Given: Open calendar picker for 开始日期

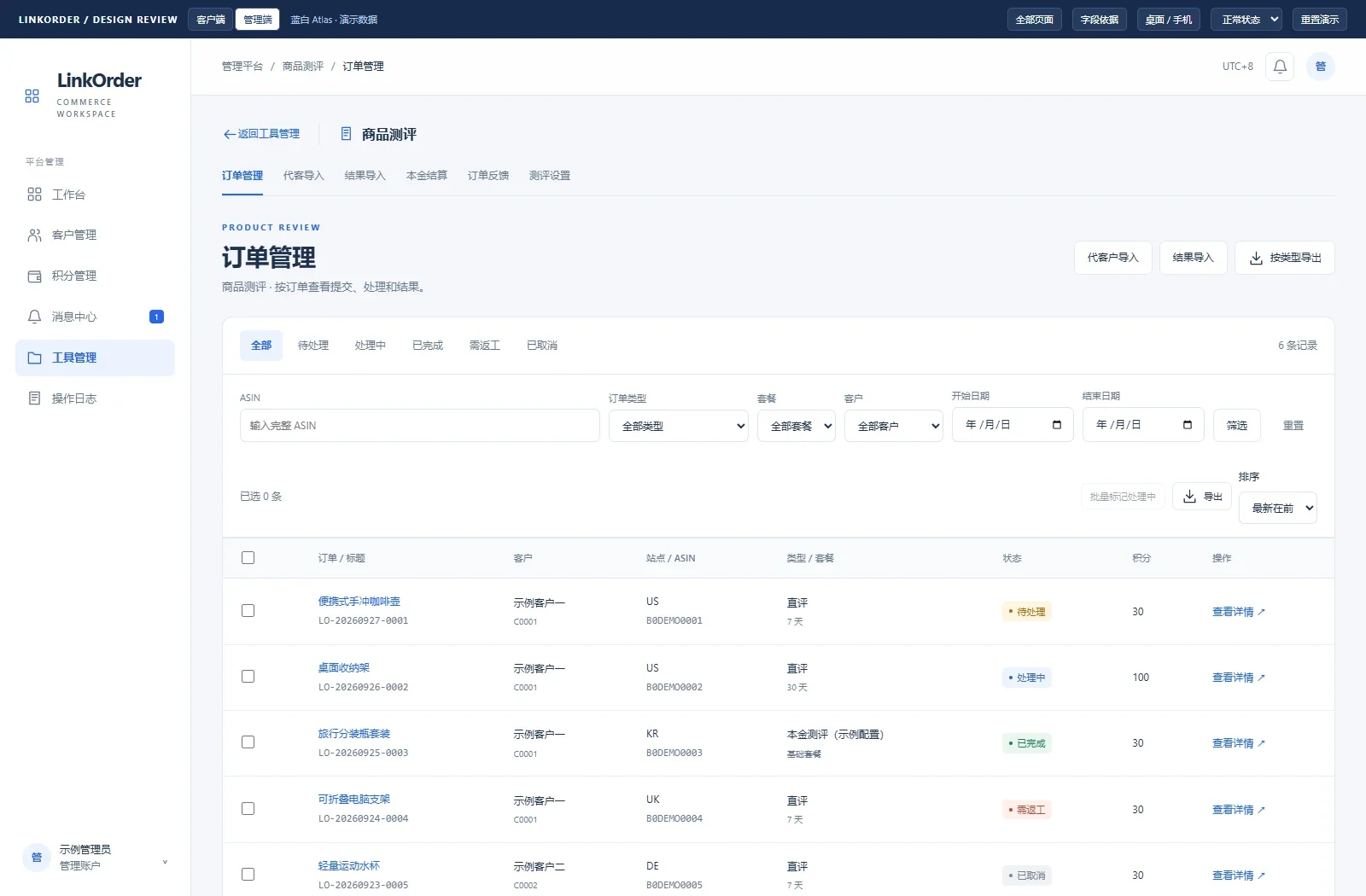Looking at the screenshot, I should [1057, 425].
